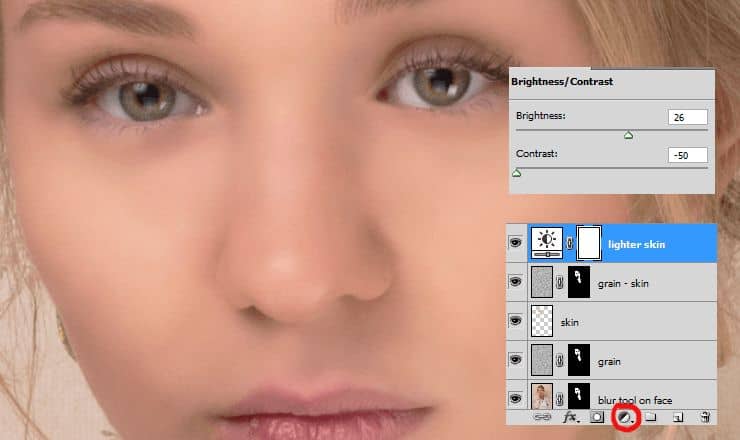Screen dimensions: 740x440
Task: Click the create new layer icon
Action: (x=678, y=416)
